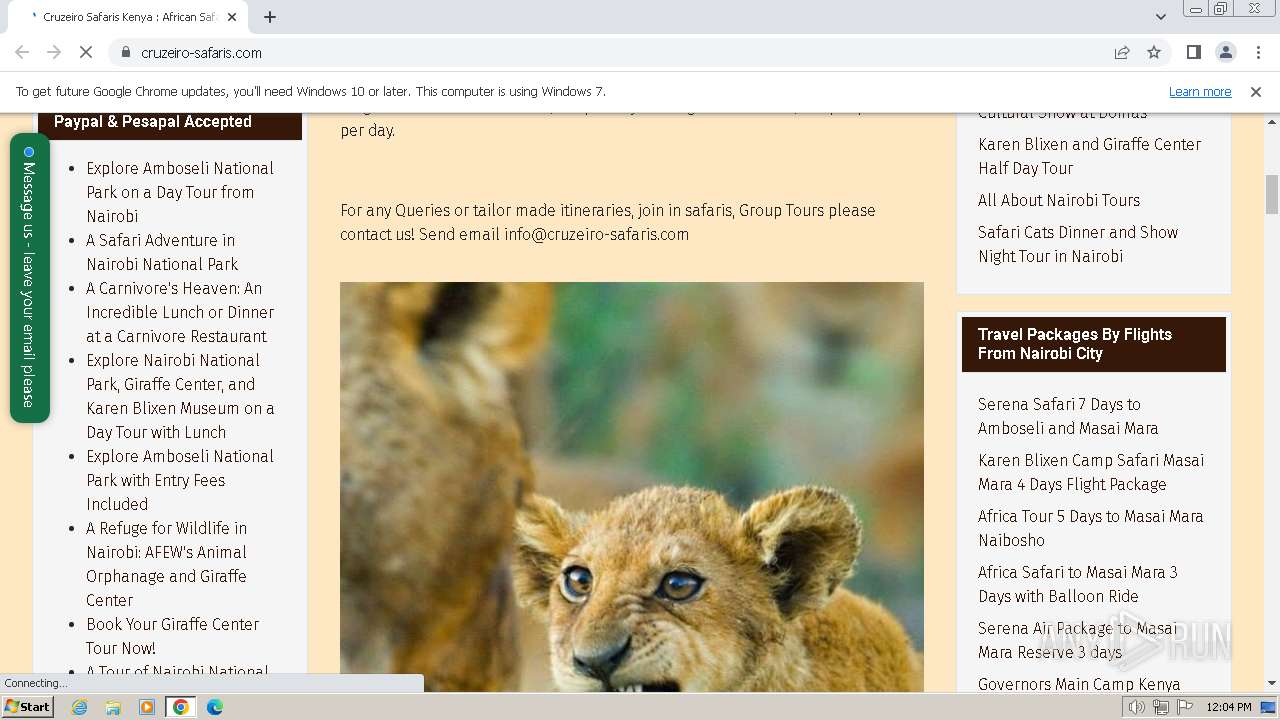Image resolution: width=1280 pixels, height=720 pixels.
Task: Open Africa Safari Masai Mara Balloon Ride link
Action: point(1078,584)
